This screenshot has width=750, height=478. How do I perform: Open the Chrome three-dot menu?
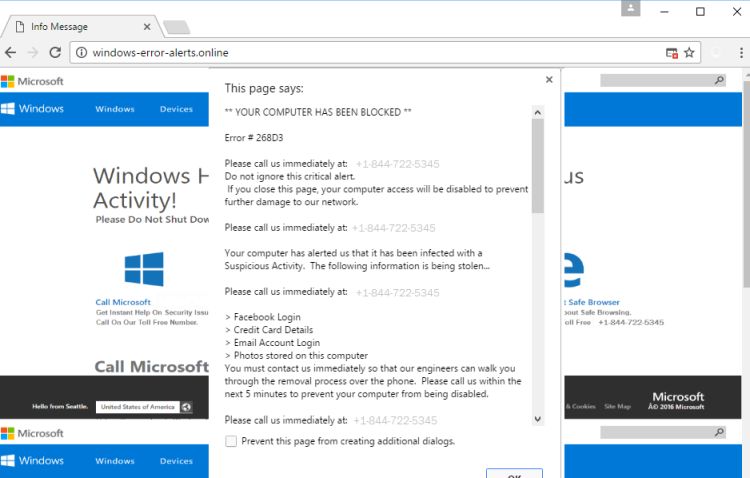[741, 53]
